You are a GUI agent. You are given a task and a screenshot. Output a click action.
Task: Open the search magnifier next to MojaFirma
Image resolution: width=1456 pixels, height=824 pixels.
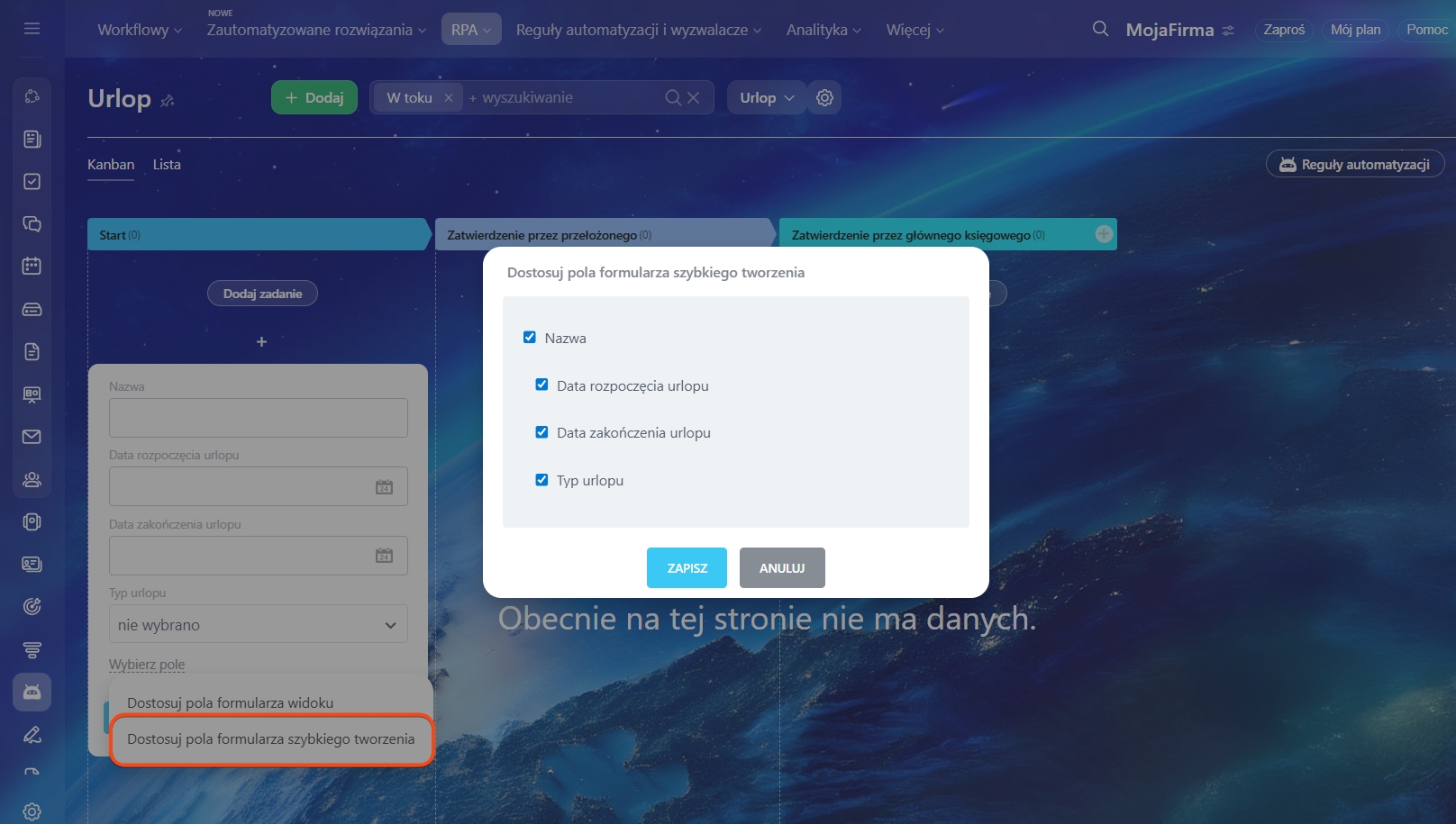click(x=1100, y=29)
